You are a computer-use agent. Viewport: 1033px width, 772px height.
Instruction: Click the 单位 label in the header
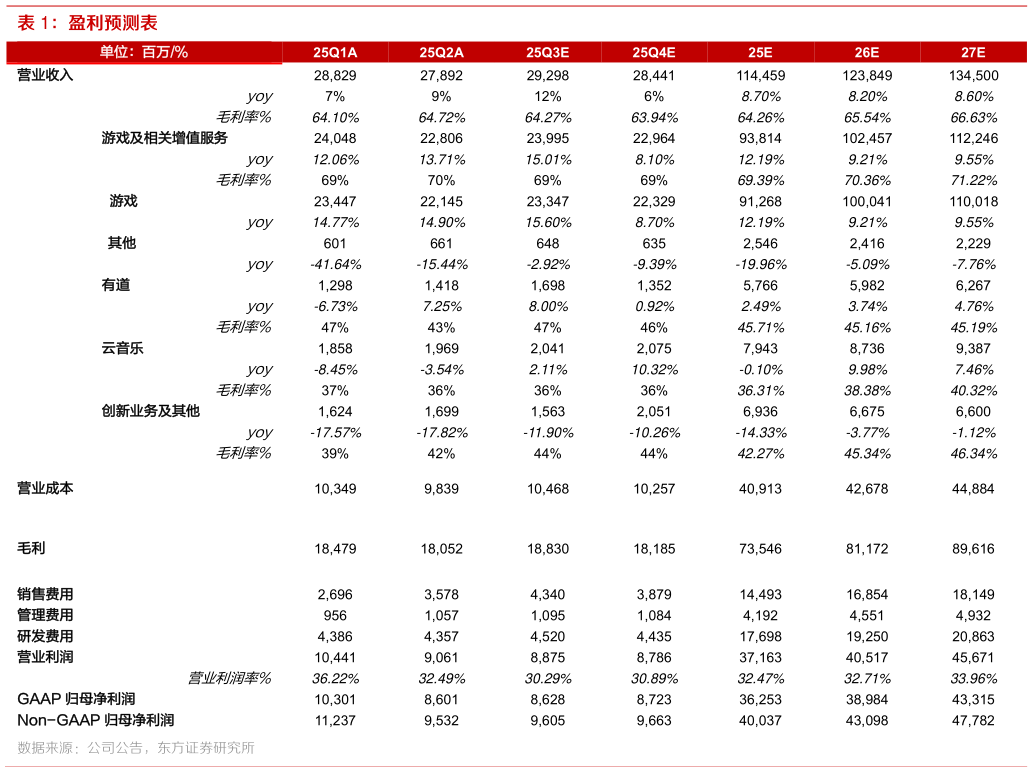(116, 52)
